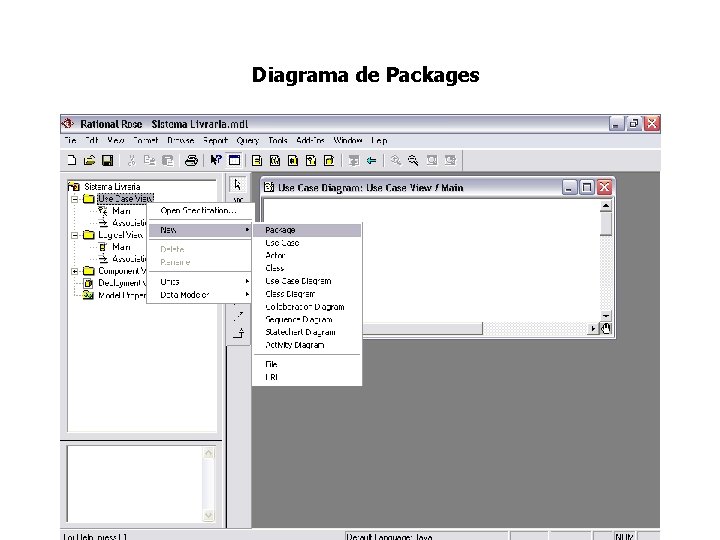Collapse the Logical View folder node
Screen dimensions: 720x540
pyautogui.click(x=75, y=235)
